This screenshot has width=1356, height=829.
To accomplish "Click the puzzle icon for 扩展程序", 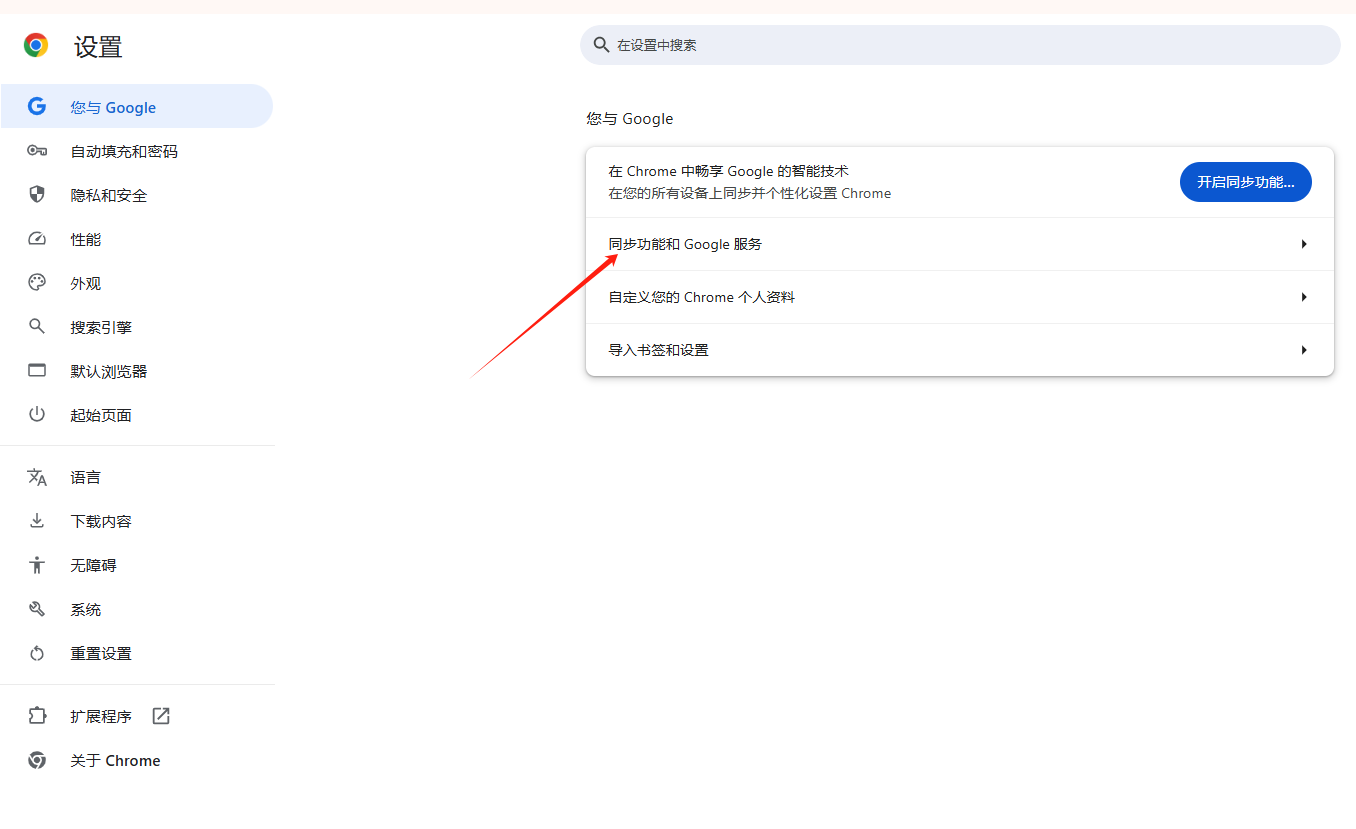I will point(37,716).
